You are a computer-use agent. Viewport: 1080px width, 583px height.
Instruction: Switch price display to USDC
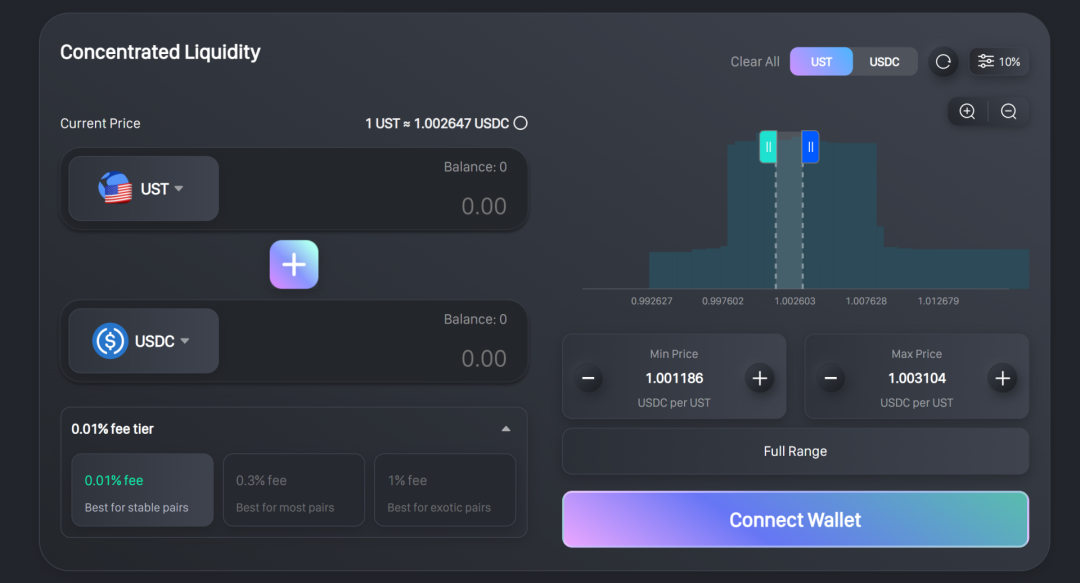point(884,62)
